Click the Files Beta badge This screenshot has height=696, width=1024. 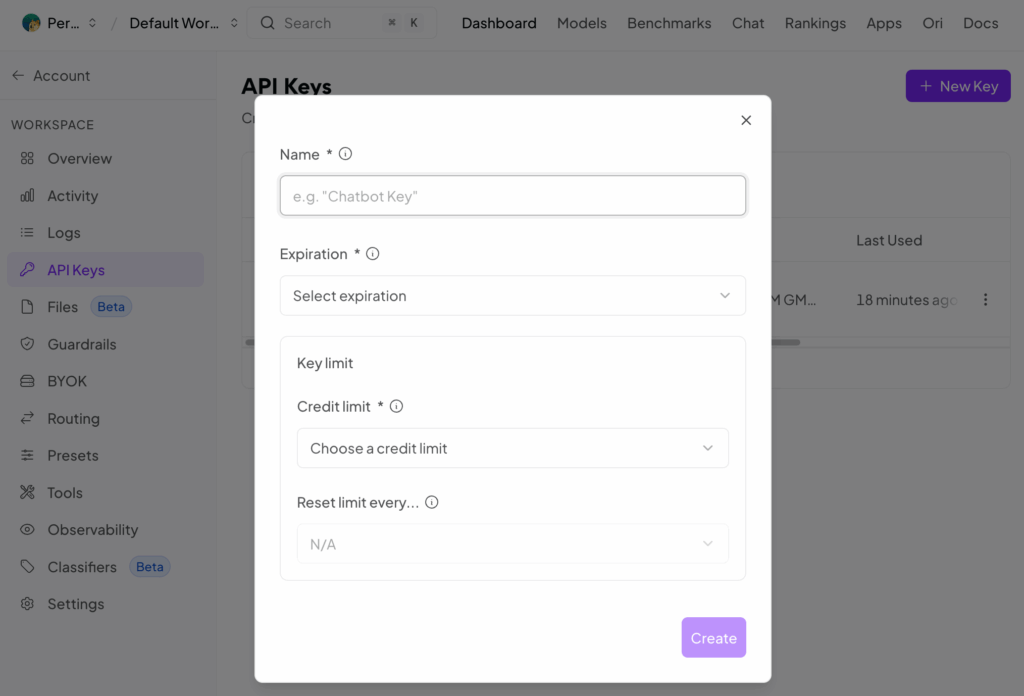(x=111, y=307)
